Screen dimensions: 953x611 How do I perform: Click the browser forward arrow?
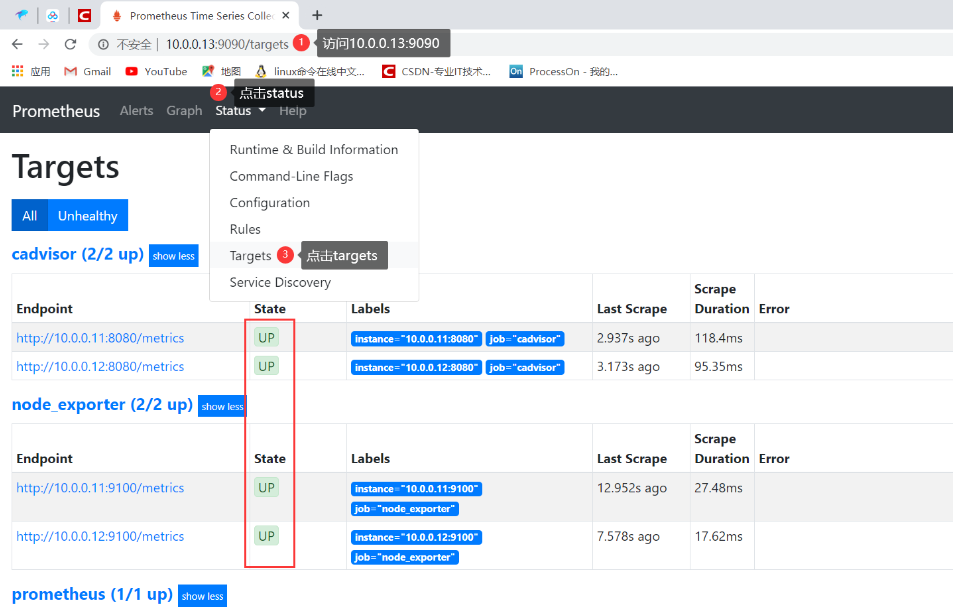tap(44, 44)
